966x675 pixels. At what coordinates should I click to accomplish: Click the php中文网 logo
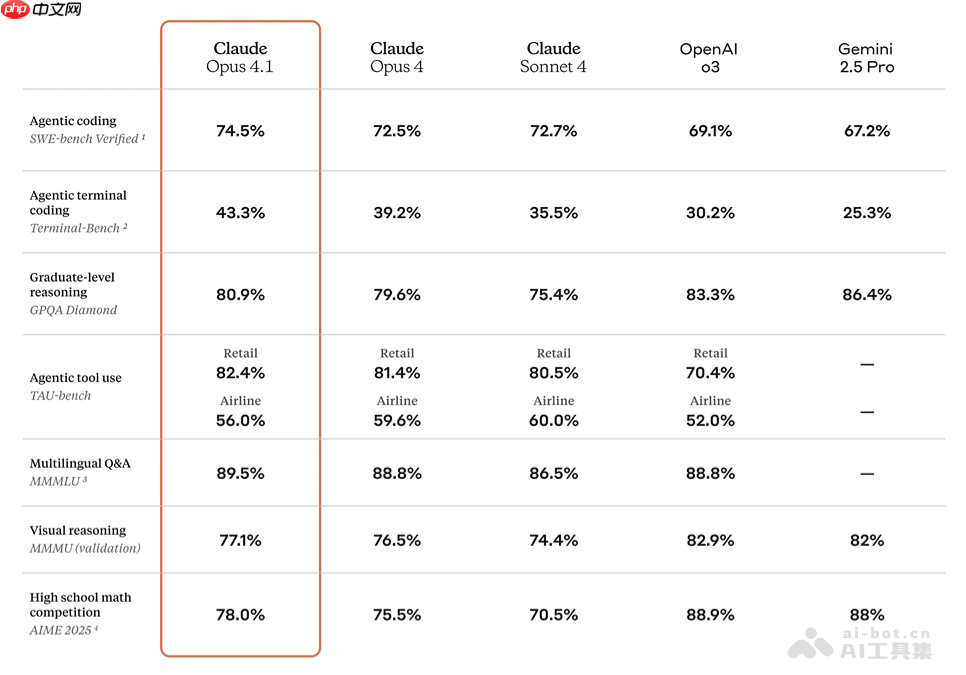point(42,10)
